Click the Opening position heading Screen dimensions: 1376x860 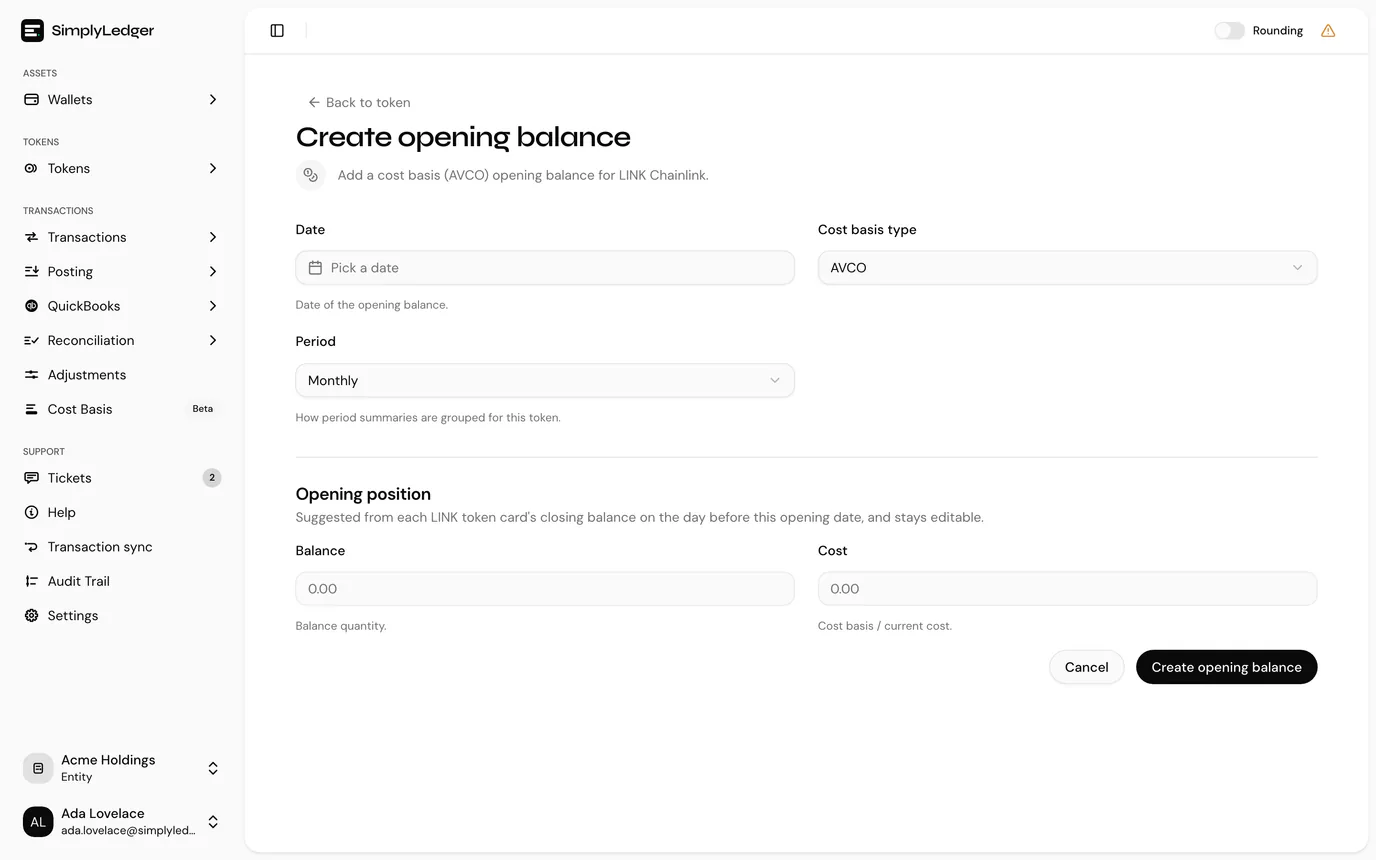point(363,494)
